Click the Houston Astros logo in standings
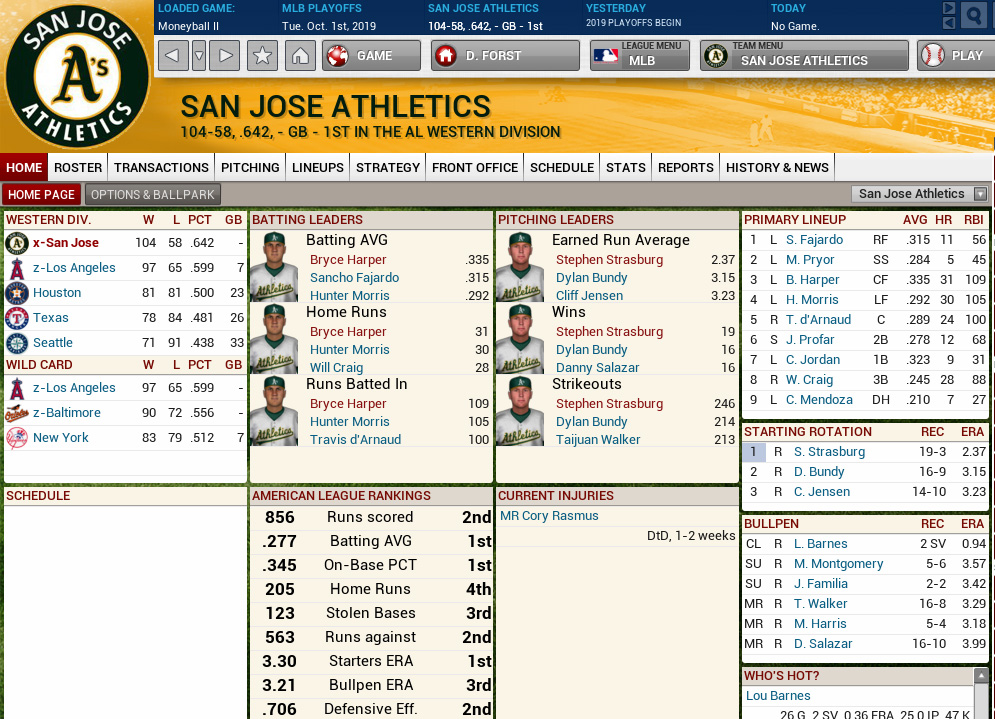 pyautogui.click(x=17, y=293)
